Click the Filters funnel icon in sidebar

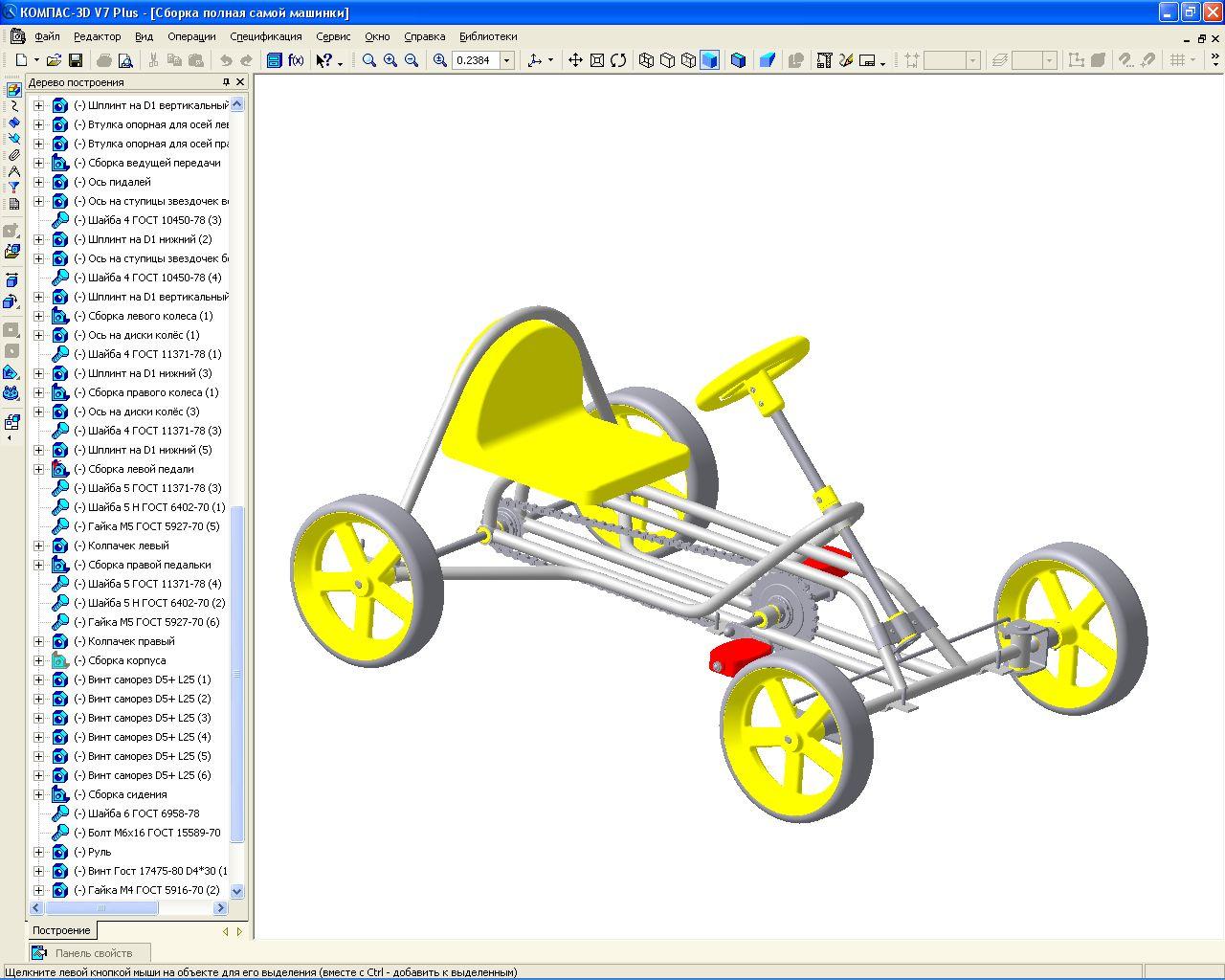tap(13, 188)
